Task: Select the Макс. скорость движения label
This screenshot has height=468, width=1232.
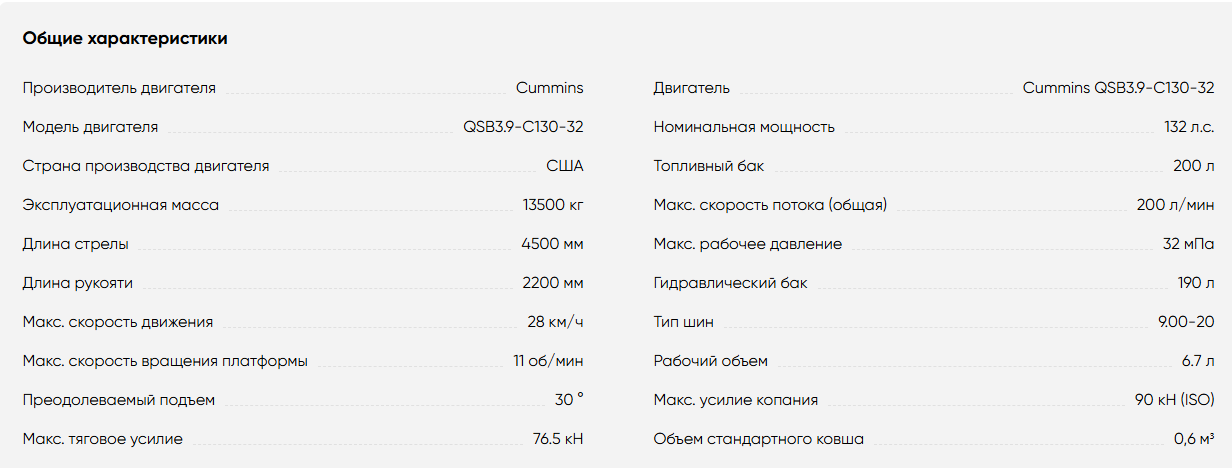Action: pos(118,322)
